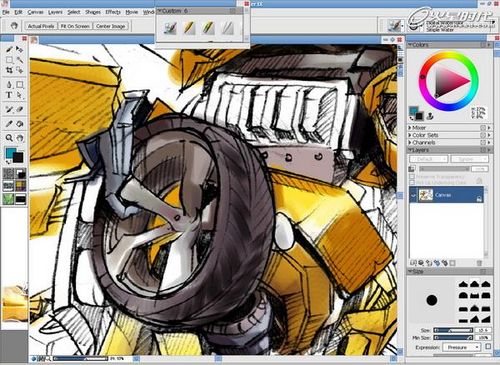Open the Select menu
The height and width of the screenshot is (365, 500).
[x=74, y=12]
